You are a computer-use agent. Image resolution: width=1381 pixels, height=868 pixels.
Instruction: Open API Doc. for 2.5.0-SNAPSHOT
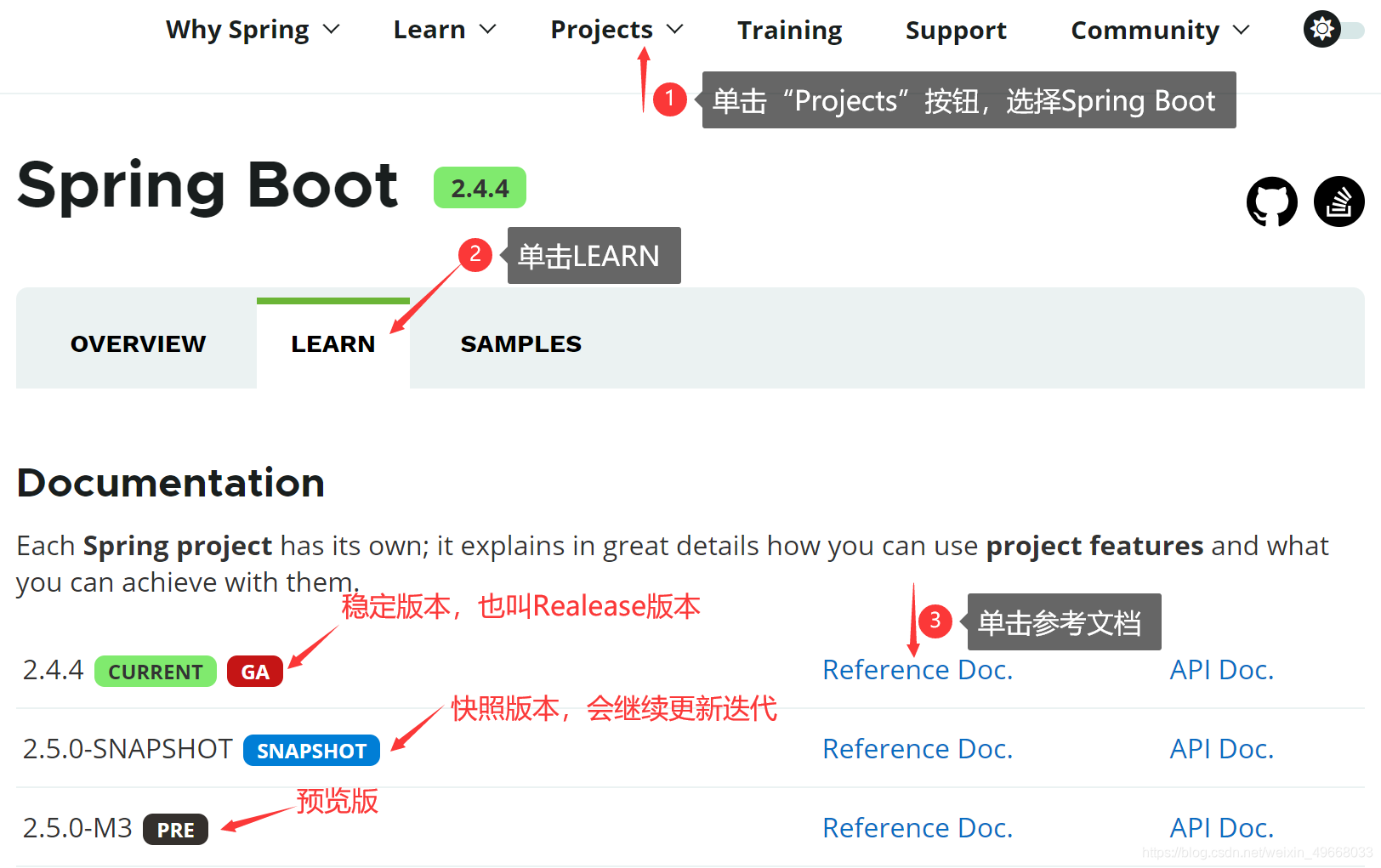1222,749
